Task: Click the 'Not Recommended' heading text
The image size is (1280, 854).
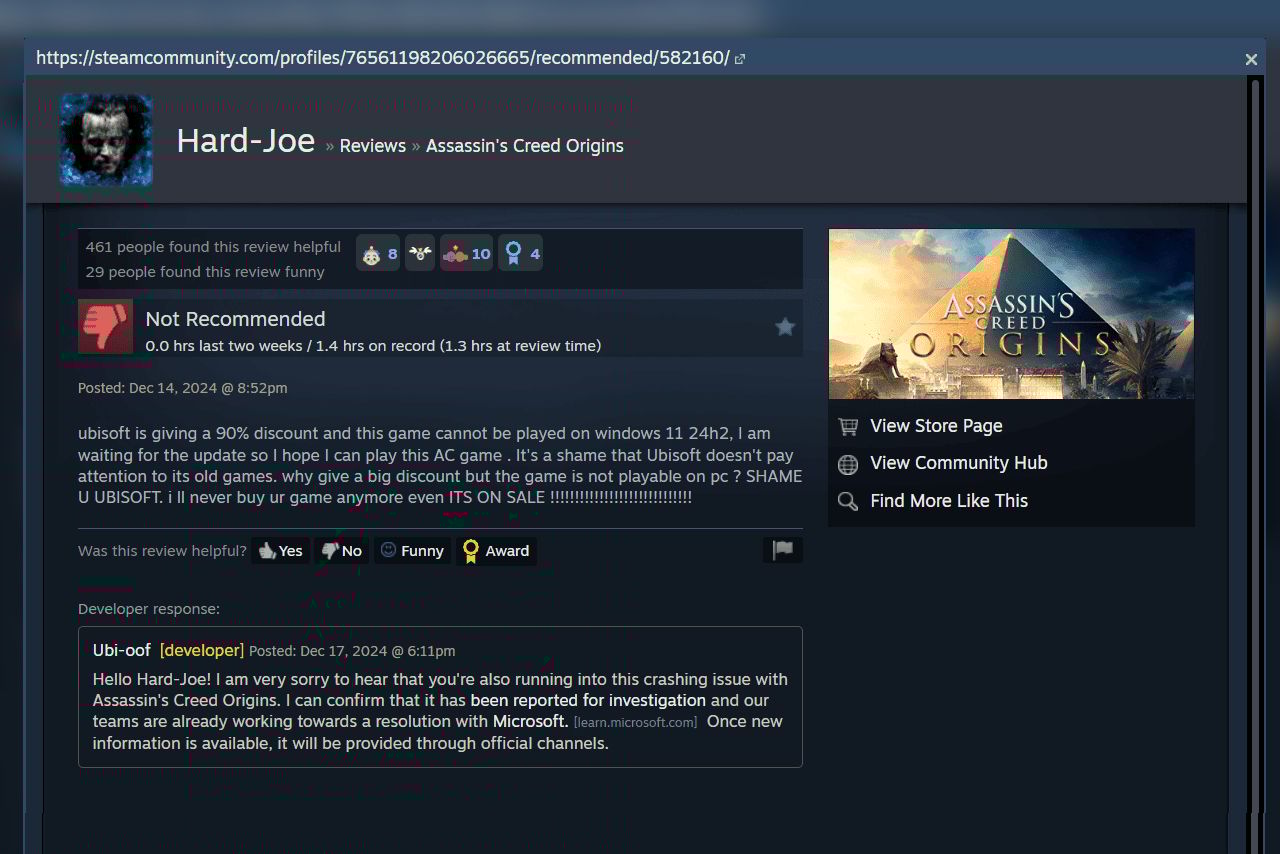Action: (236, 319)
